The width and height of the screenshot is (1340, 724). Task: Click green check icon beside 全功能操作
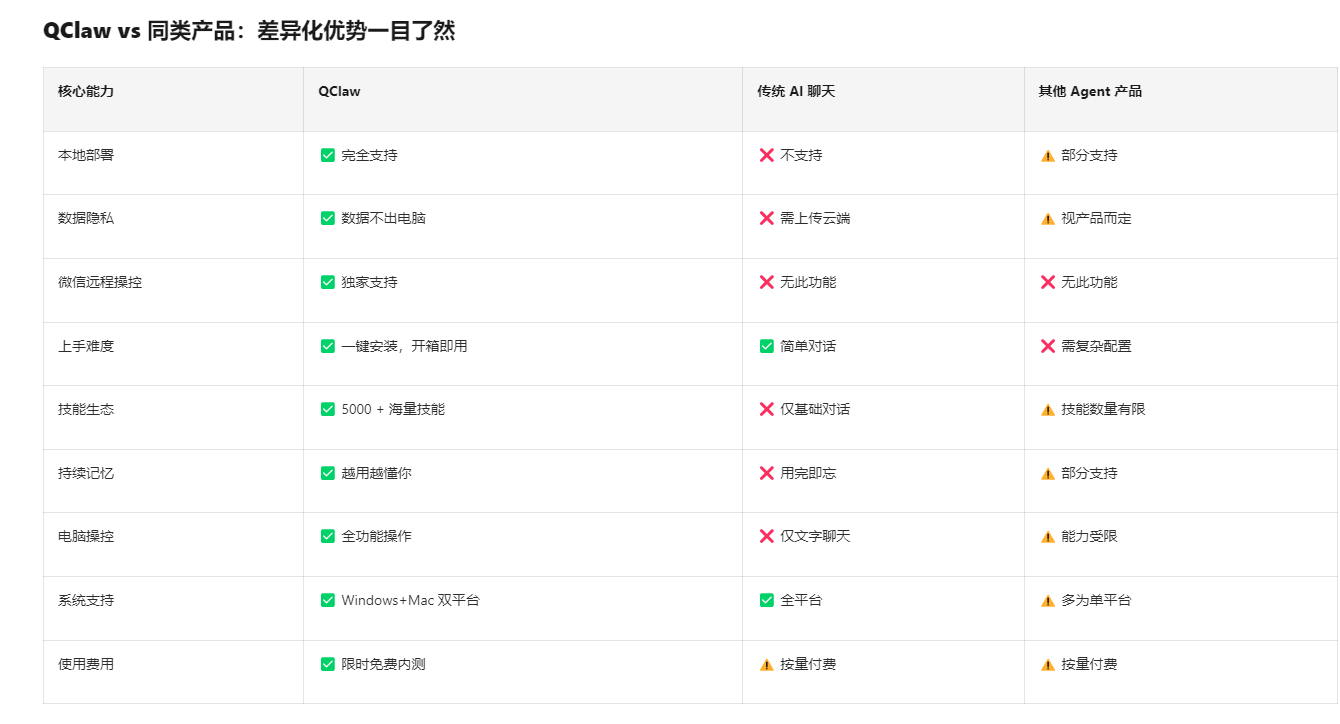[x=328, y=536]
